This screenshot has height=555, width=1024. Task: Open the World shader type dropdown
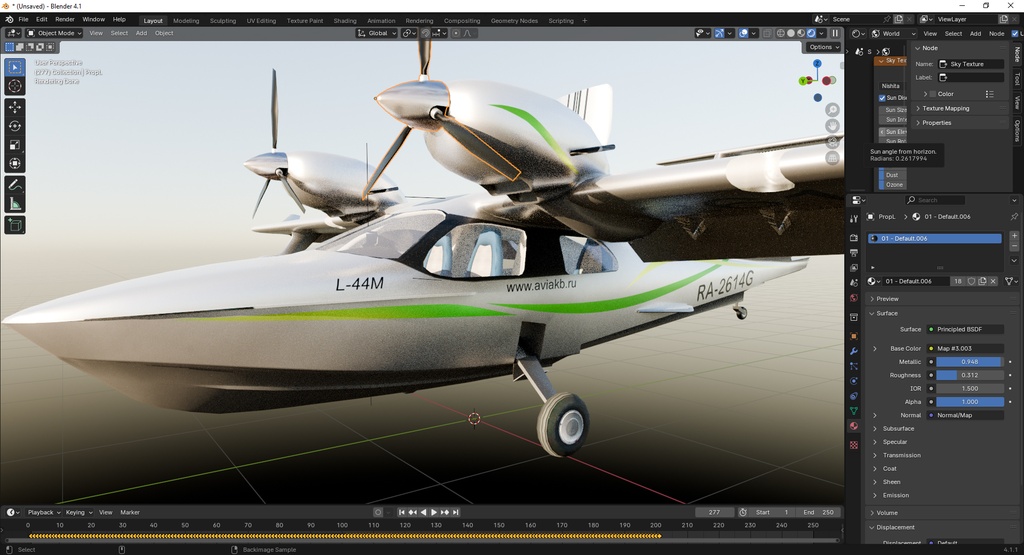[x=892, y=33]
